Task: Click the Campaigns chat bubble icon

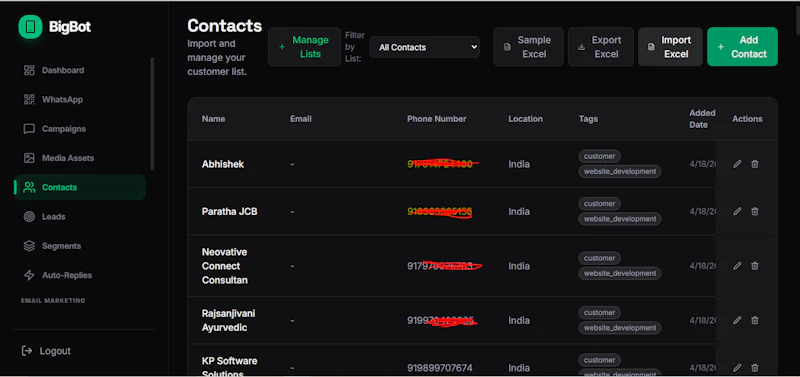Action: click(29, 129)
